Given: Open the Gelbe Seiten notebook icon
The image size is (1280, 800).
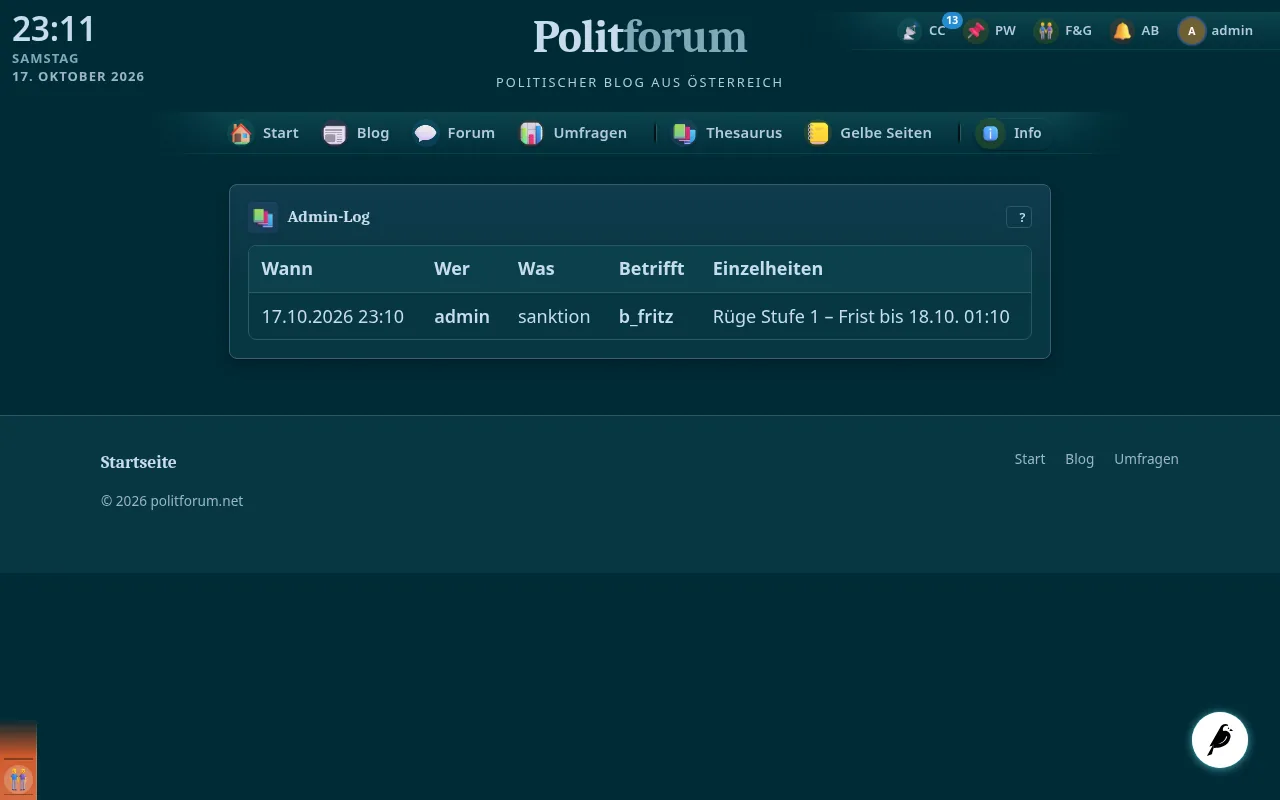Looking at the screenshot, I should [x=818, y=133].
